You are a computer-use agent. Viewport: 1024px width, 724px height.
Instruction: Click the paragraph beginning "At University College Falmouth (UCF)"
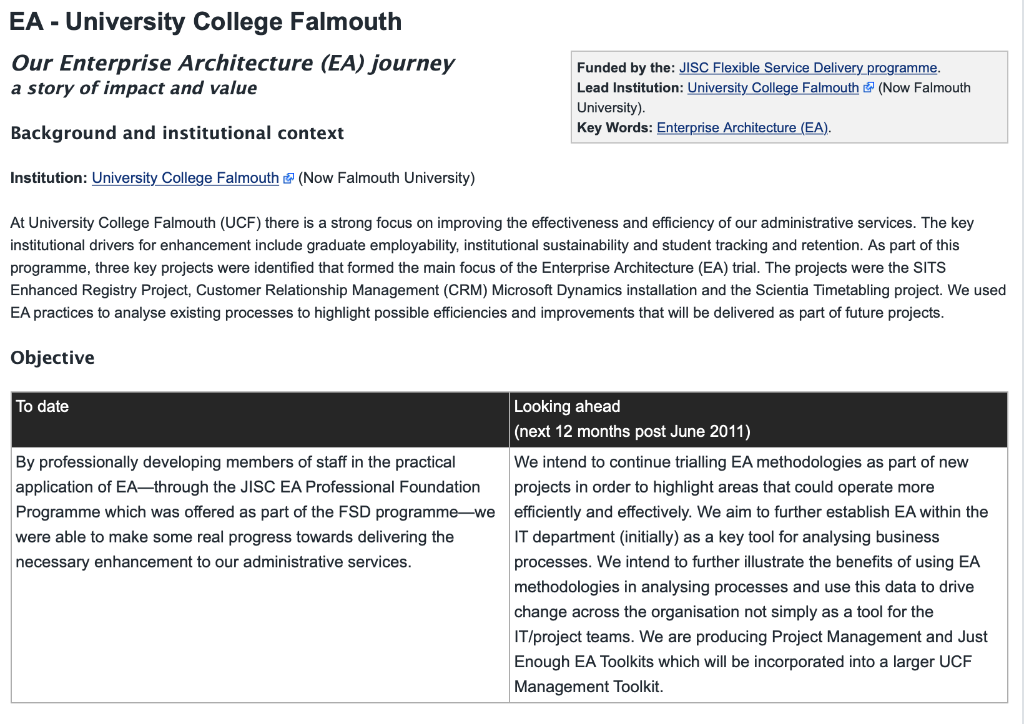(x=490, y=268)
